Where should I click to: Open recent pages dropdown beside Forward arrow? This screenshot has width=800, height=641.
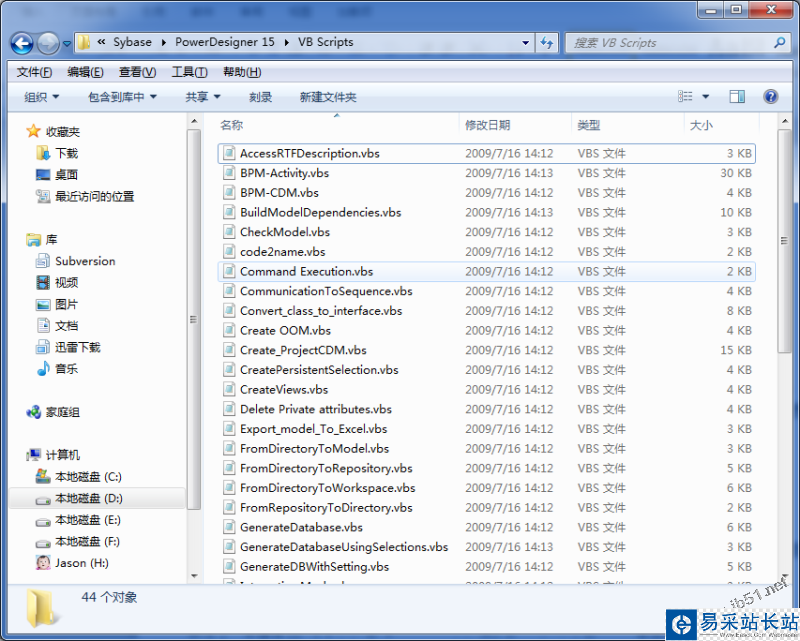[67, 44]
